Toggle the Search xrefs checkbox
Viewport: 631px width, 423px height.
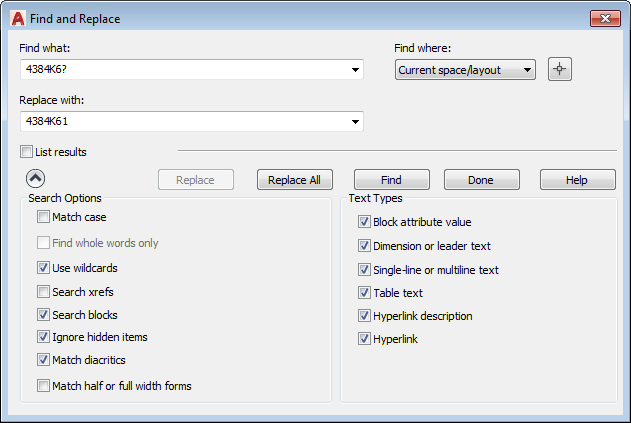[43, 292]
